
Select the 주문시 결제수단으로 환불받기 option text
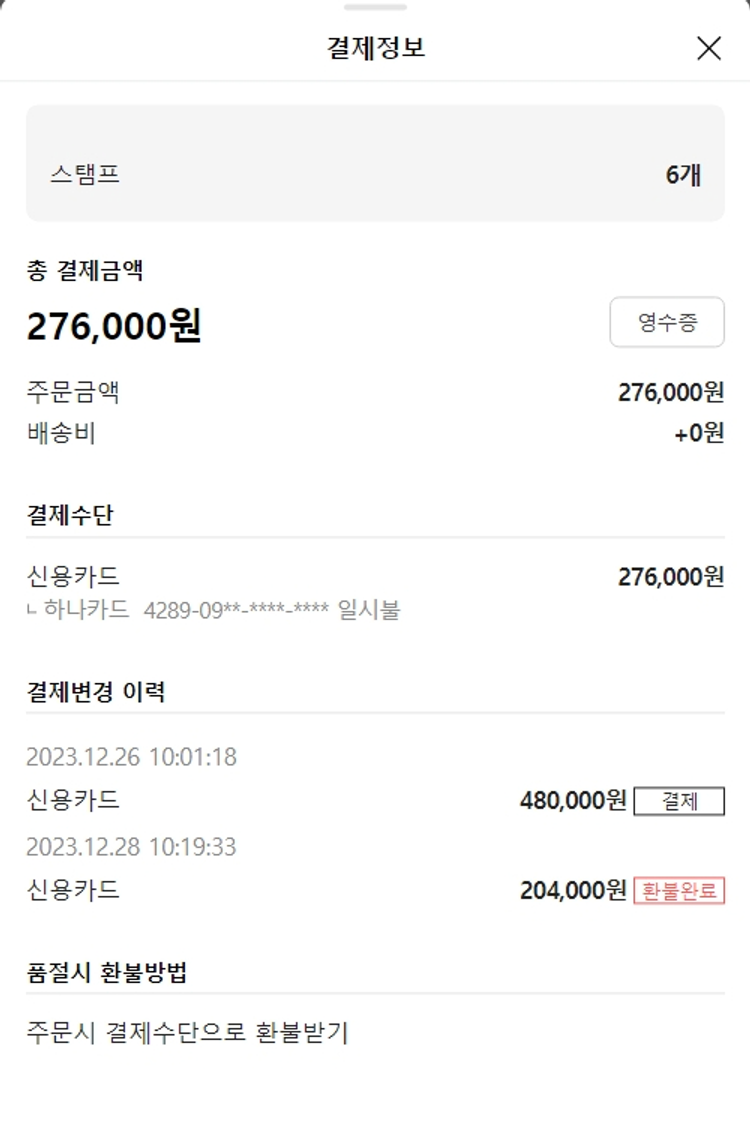(187, 1033)
